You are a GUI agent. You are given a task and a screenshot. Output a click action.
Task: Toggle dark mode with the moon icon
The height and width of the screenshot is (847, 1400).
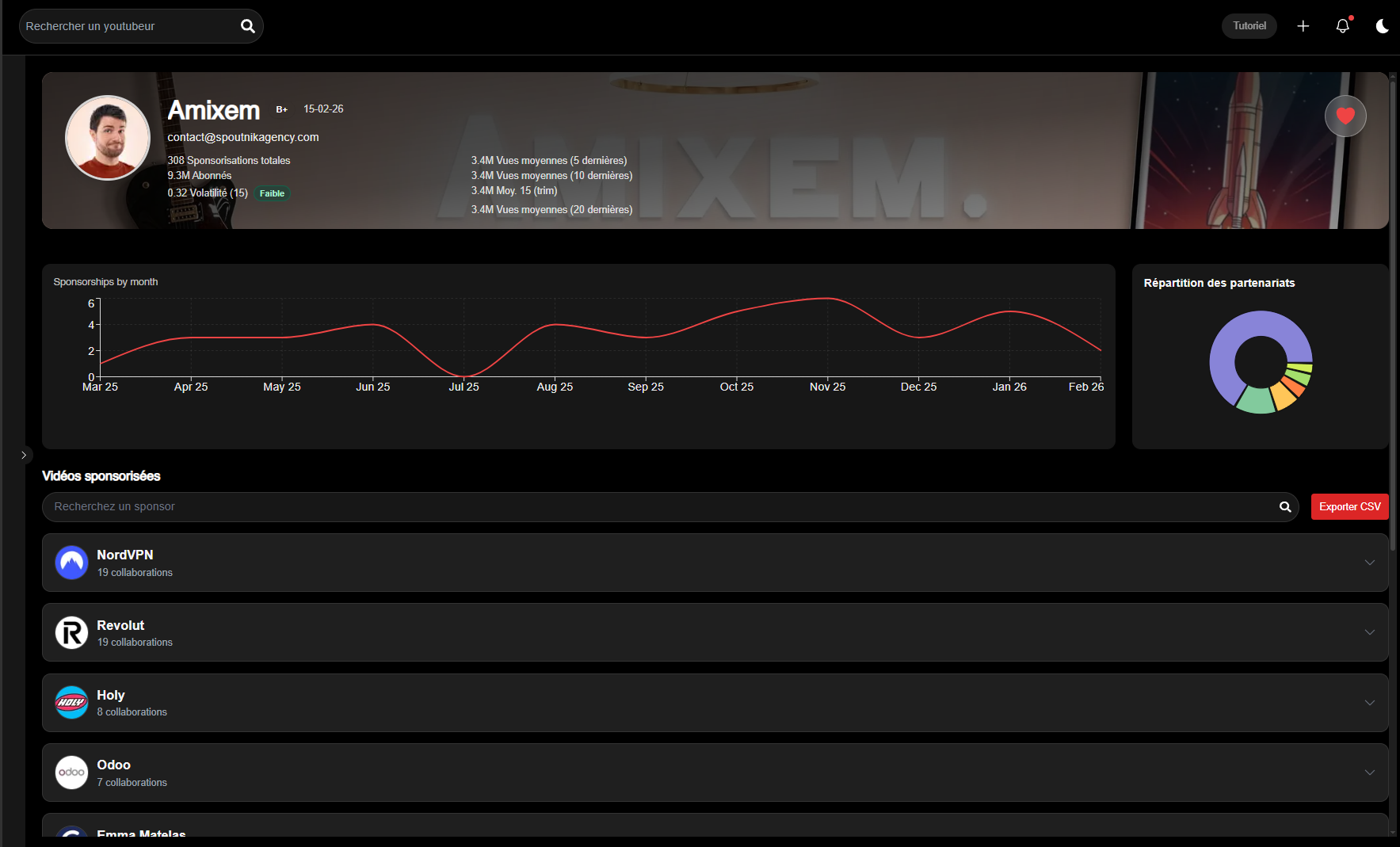point(1382,26)
